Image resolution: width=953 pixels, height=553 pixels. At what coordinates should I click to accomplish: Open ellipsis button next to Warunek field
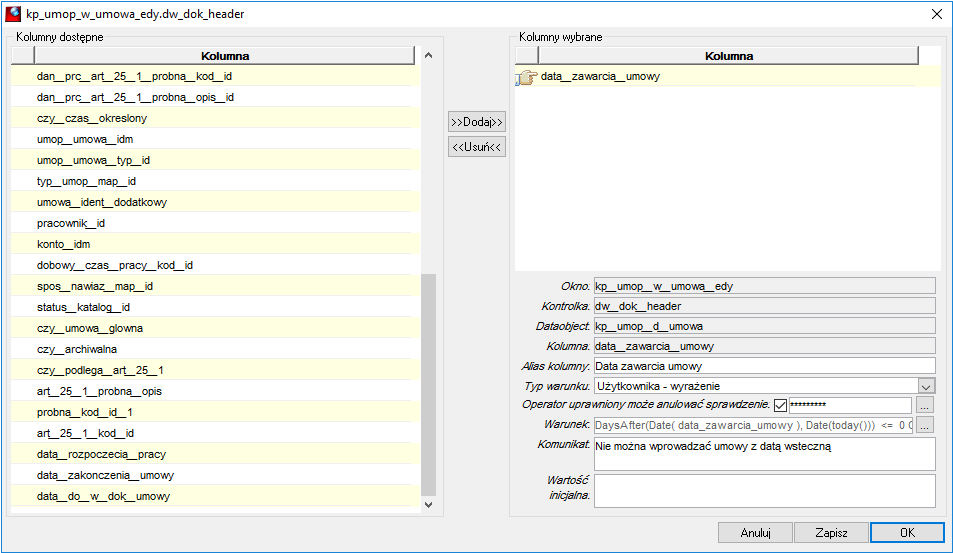(924, 425)
